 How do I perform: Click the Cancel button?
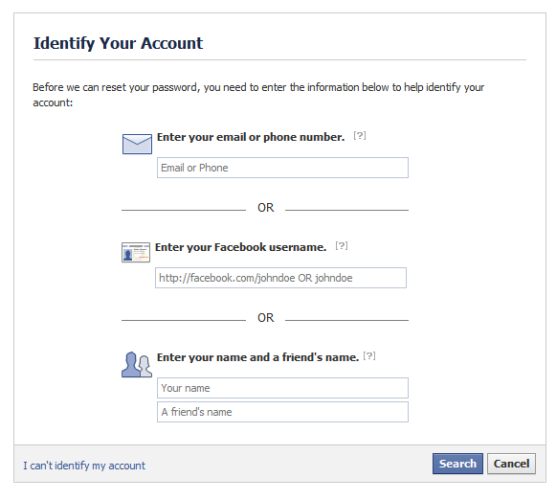tap(511, 464)
